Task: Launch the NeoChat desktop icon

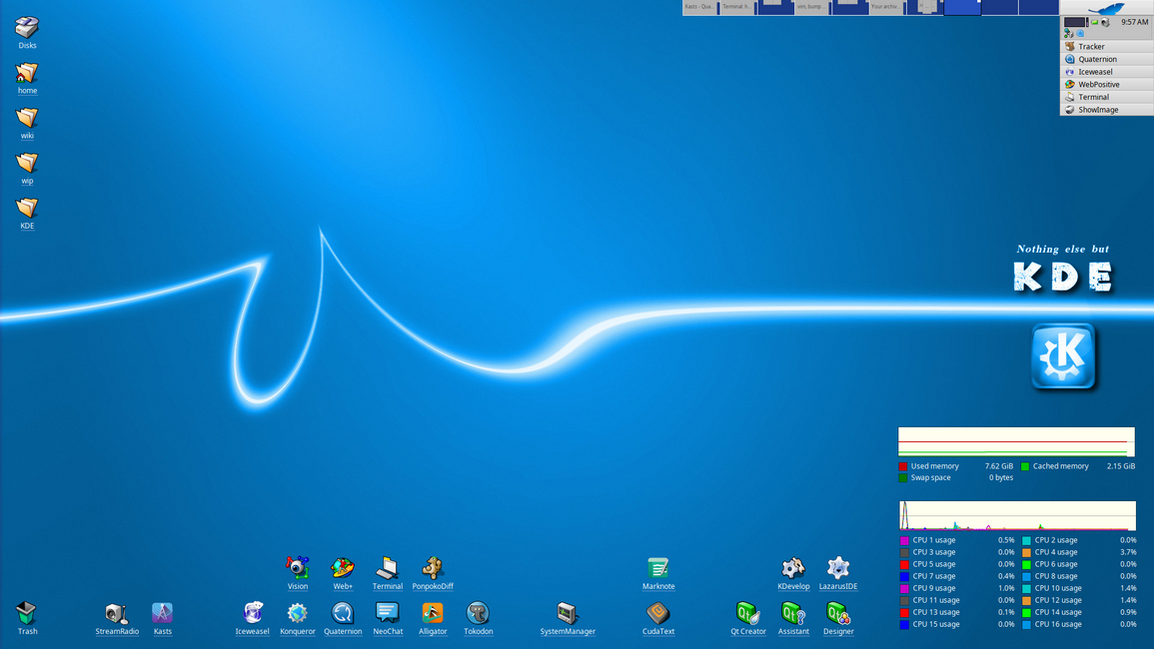Action: pyautogui.click(x=388, y=613)
